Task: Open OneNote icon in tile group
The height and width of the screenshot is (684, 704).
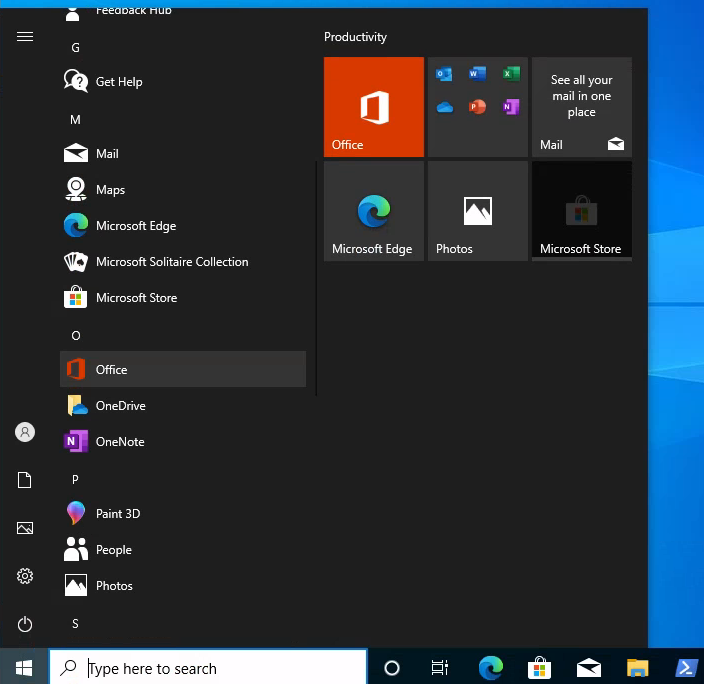Action: pyautogui.click(x=511, y=107)
